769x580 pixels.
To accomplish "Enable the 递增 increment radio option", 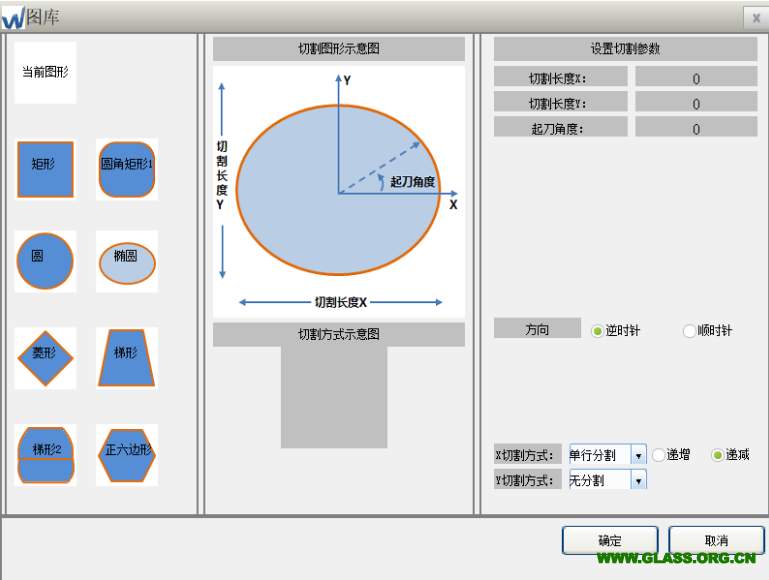I will [x=658, y=455].
